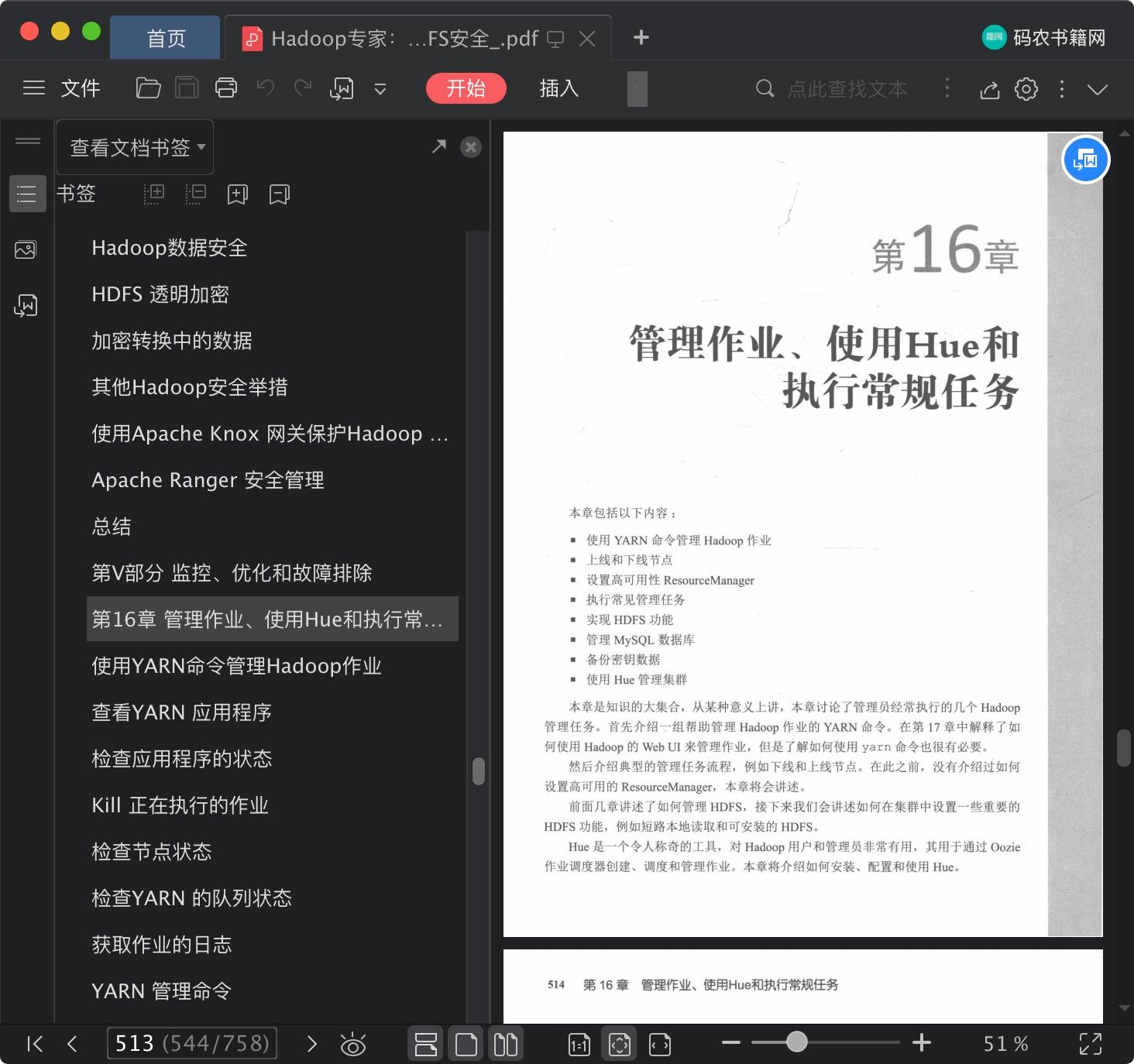The width and height of the screenshot is (1134, 1064).
Task: Zoom out with the minus button
Action: [x=730, y=1043]
